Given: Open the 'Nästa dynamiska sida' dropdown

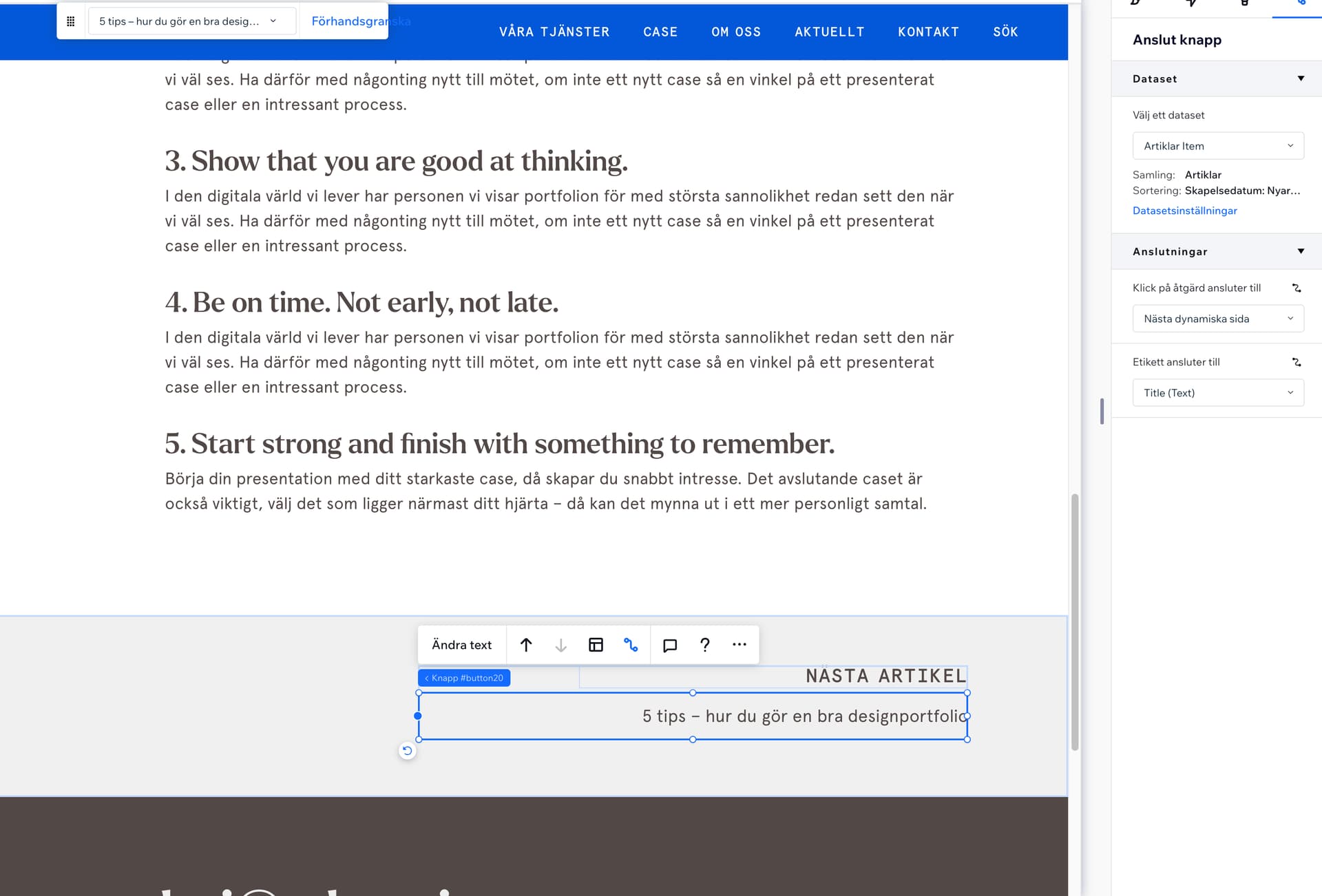Looking at the screenshot, I should (1217, 319).
